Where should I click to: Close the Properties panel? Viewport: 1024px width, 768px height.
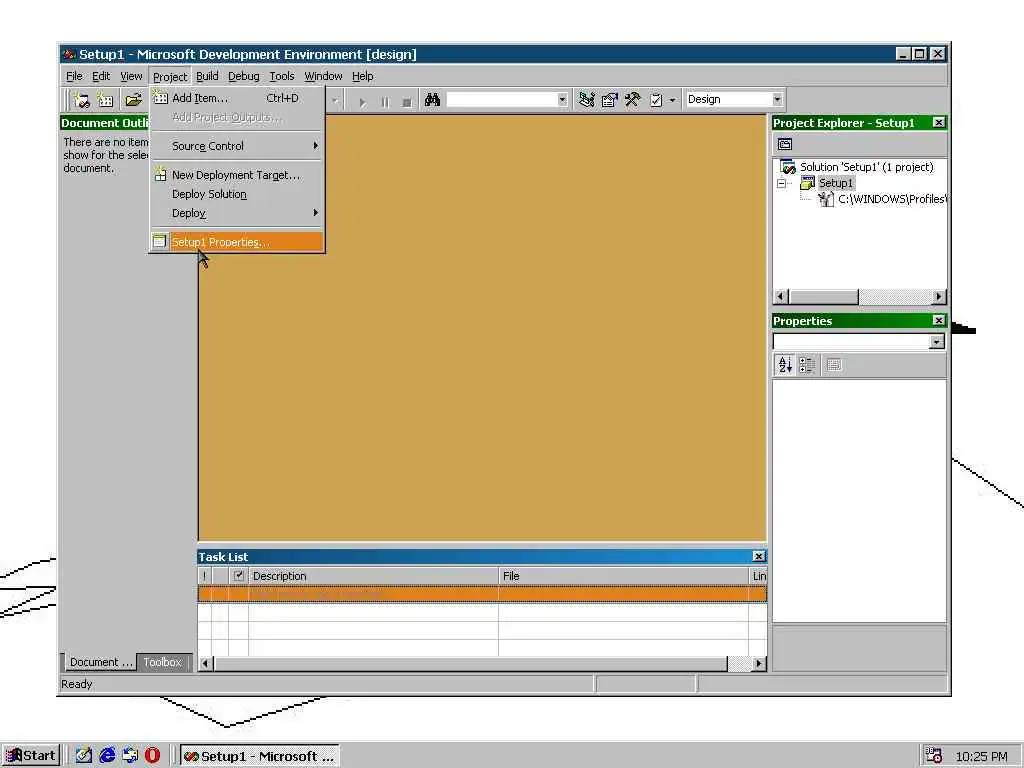[x=938, y=321]
